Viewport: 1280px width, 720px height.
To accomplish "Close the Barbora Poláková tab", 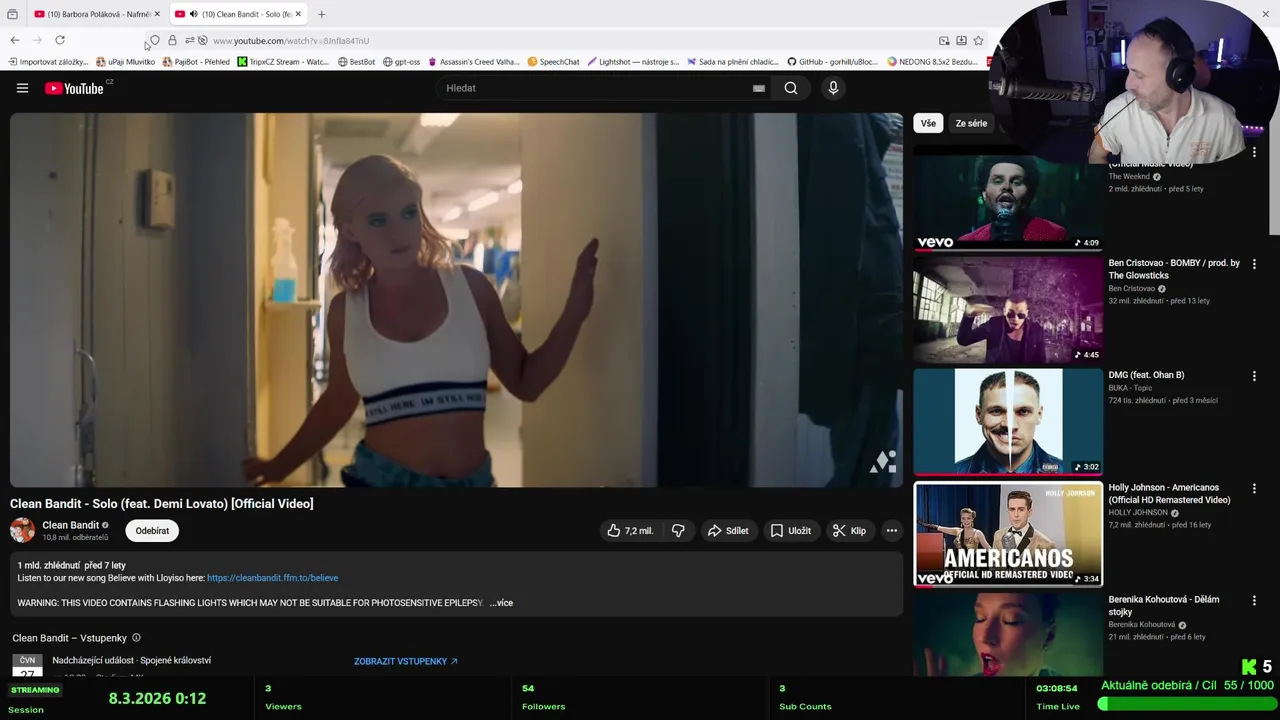I will 157,14.
